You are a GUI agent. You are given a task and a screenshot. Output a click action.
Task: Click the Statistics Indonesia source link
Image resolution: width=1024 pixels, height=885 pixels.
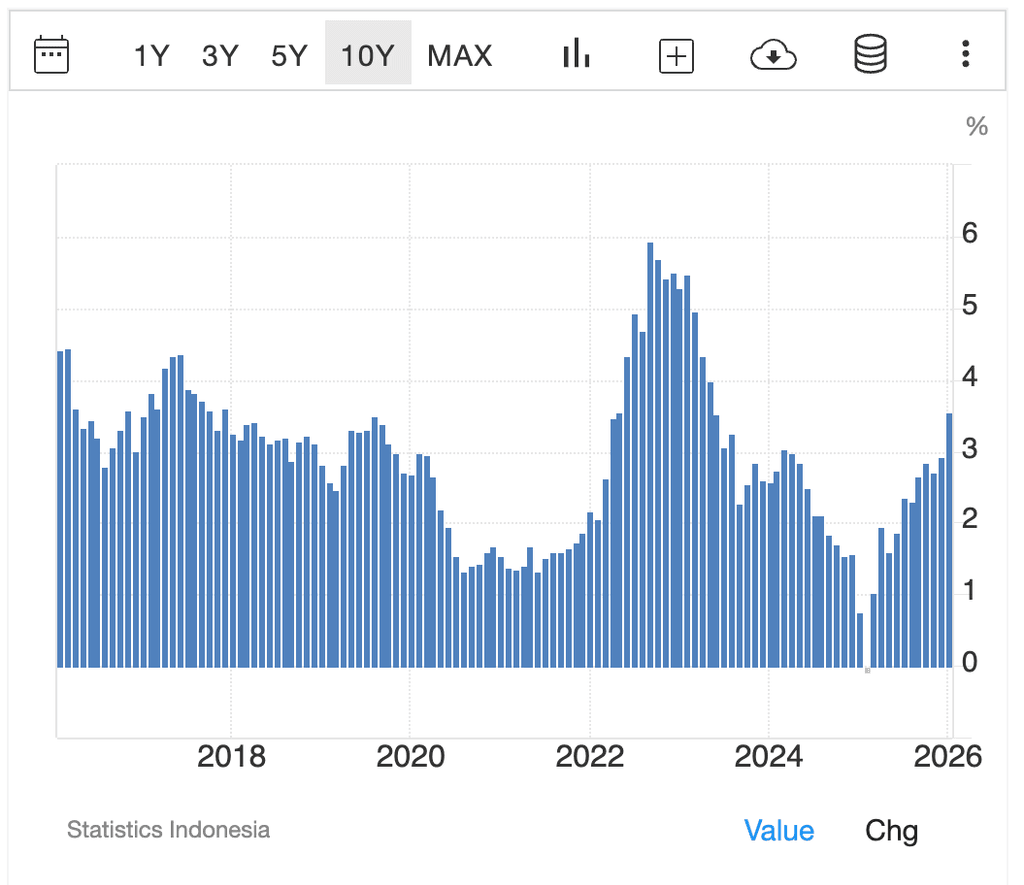coord(168,829)
